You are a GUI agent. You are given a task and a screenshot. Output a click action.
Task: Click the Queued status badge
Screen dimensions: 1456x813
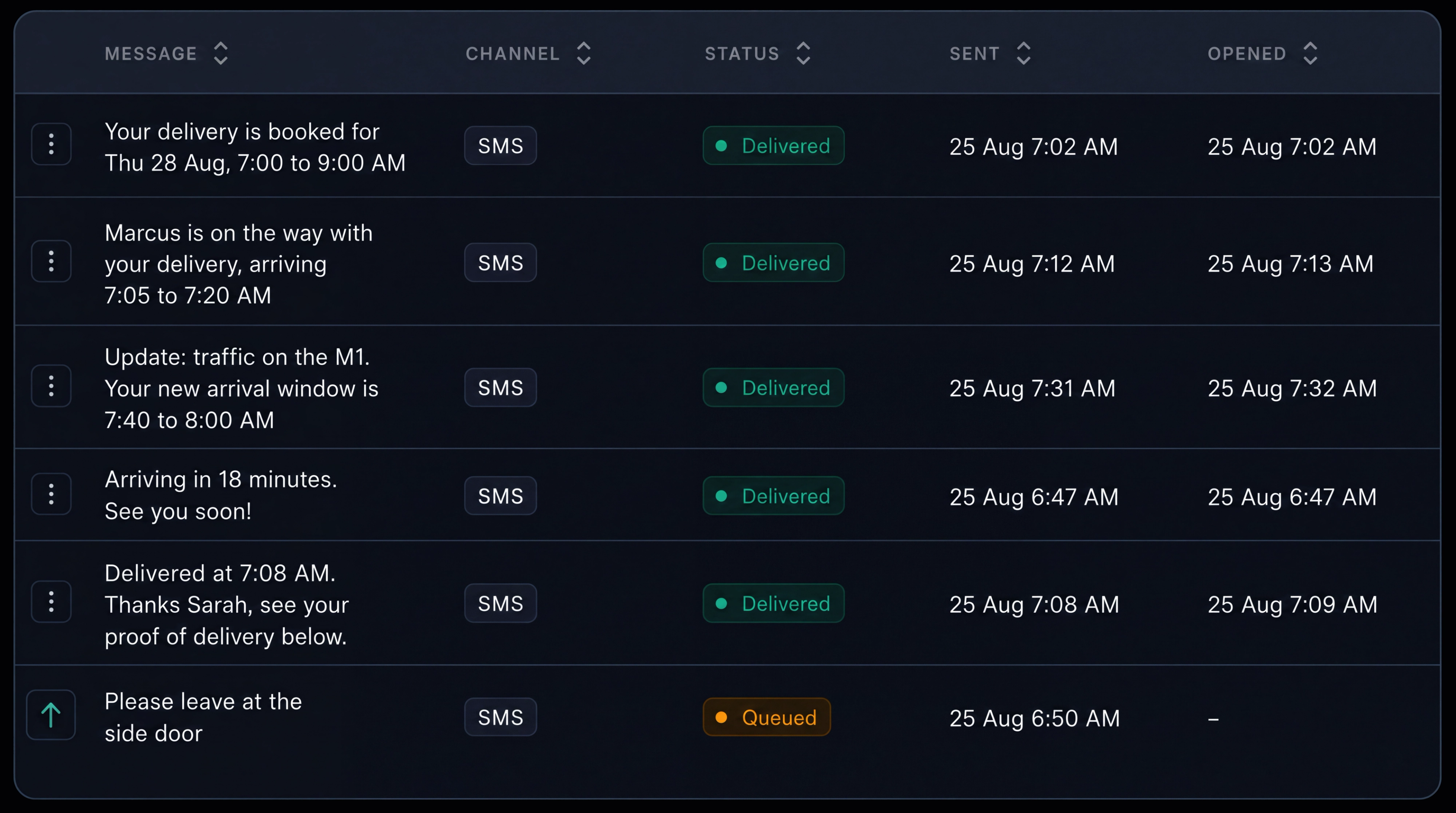(767, 717)
